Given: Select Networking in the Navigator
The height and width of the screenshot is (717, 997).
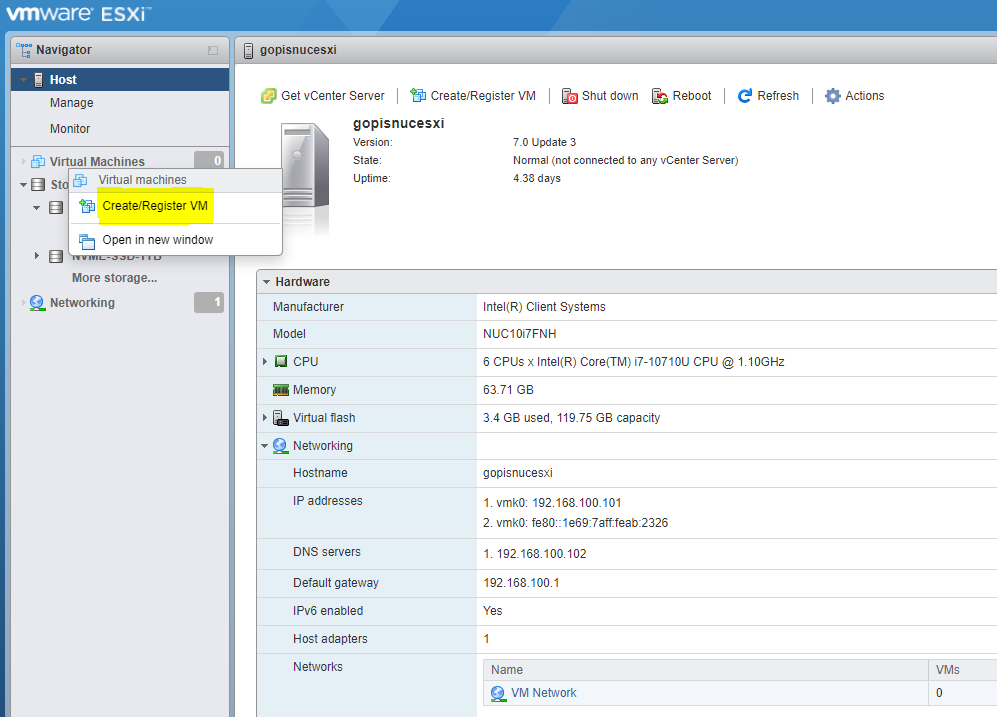Looking at the screenshot, I should click(82, 303).
